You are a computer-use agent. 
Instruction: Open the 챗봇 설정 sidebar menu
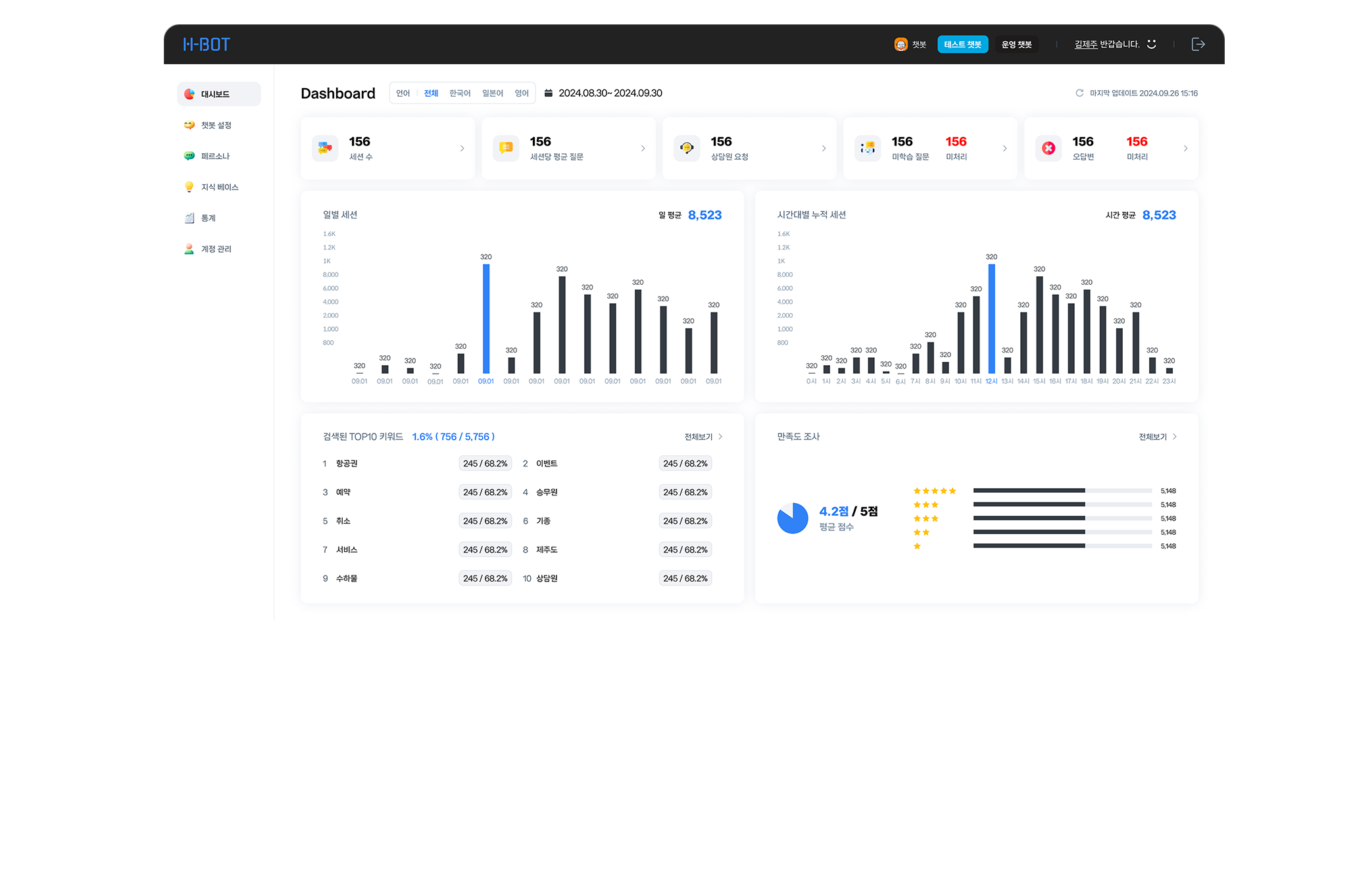click(217, 125)
